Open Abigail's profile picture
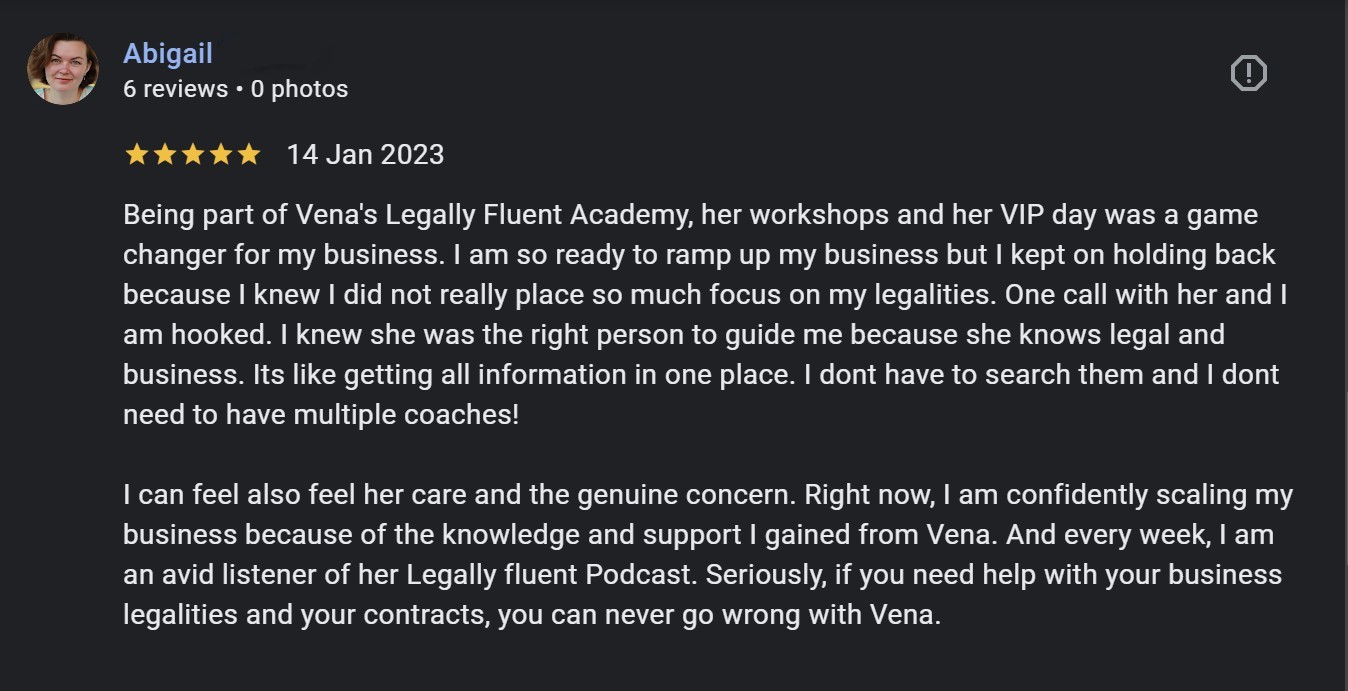This screenshot has width=1348, height=691. [x=62, y=69]
